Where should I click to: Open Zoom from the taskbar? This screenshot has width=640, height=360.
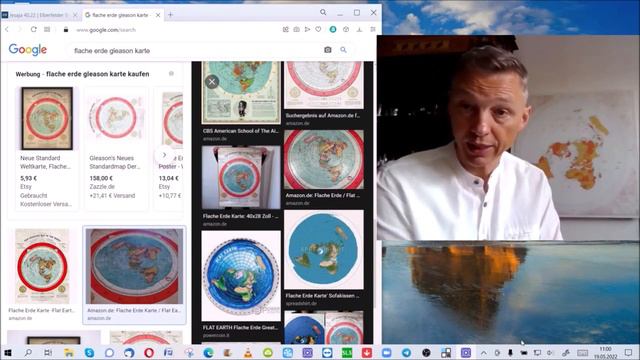[x=386, y=353]
